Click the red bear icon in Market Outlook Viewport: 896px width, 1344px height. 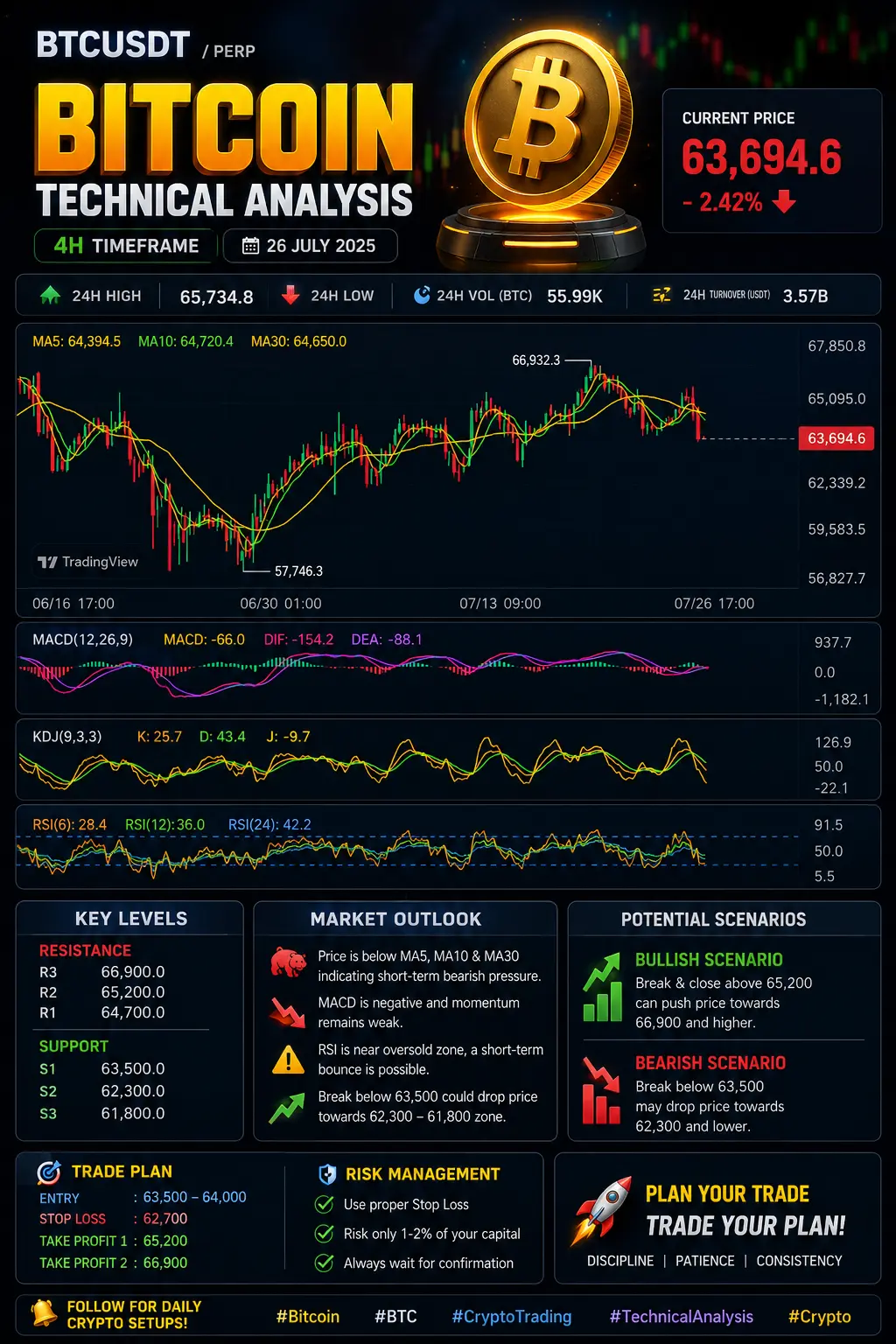point(288,962)
